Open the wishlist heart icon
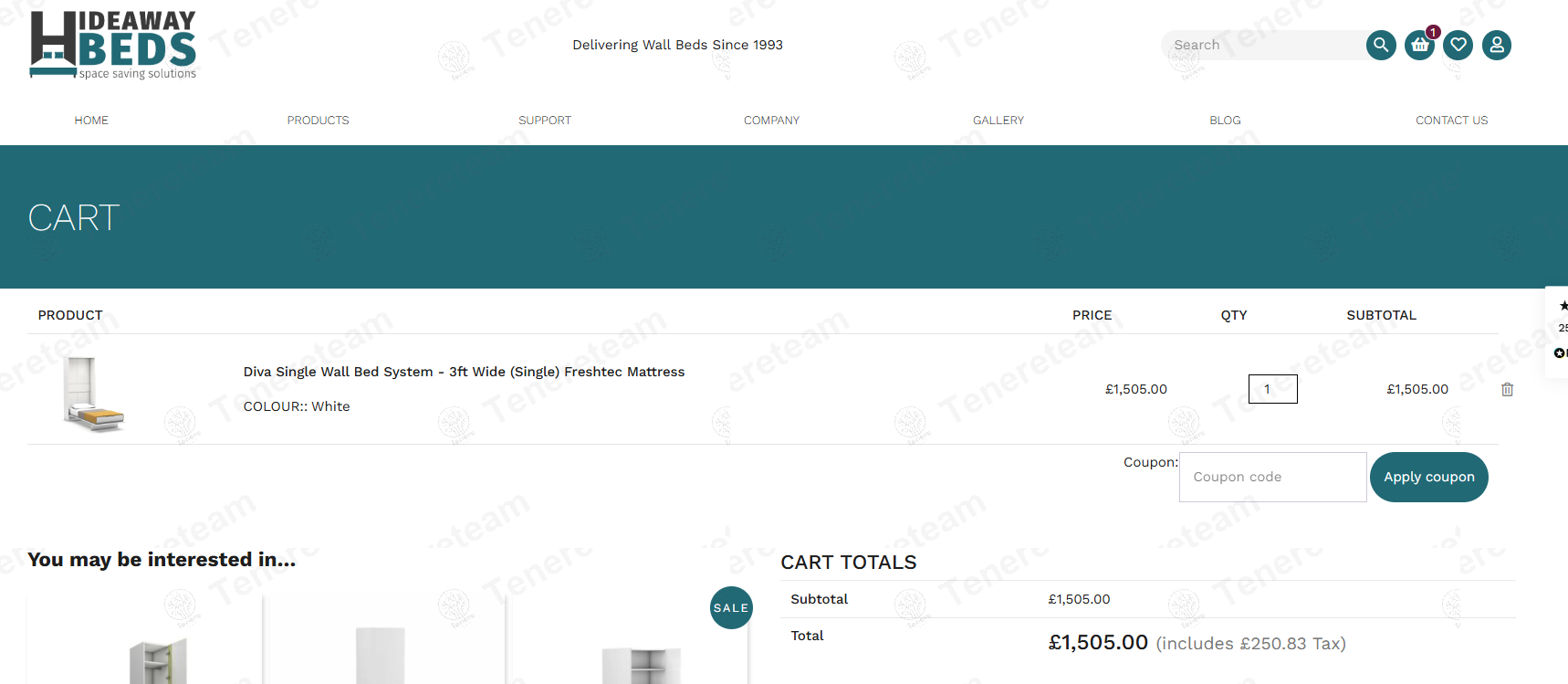This screenshot has height=684, width=1568. click(1458, 45)
